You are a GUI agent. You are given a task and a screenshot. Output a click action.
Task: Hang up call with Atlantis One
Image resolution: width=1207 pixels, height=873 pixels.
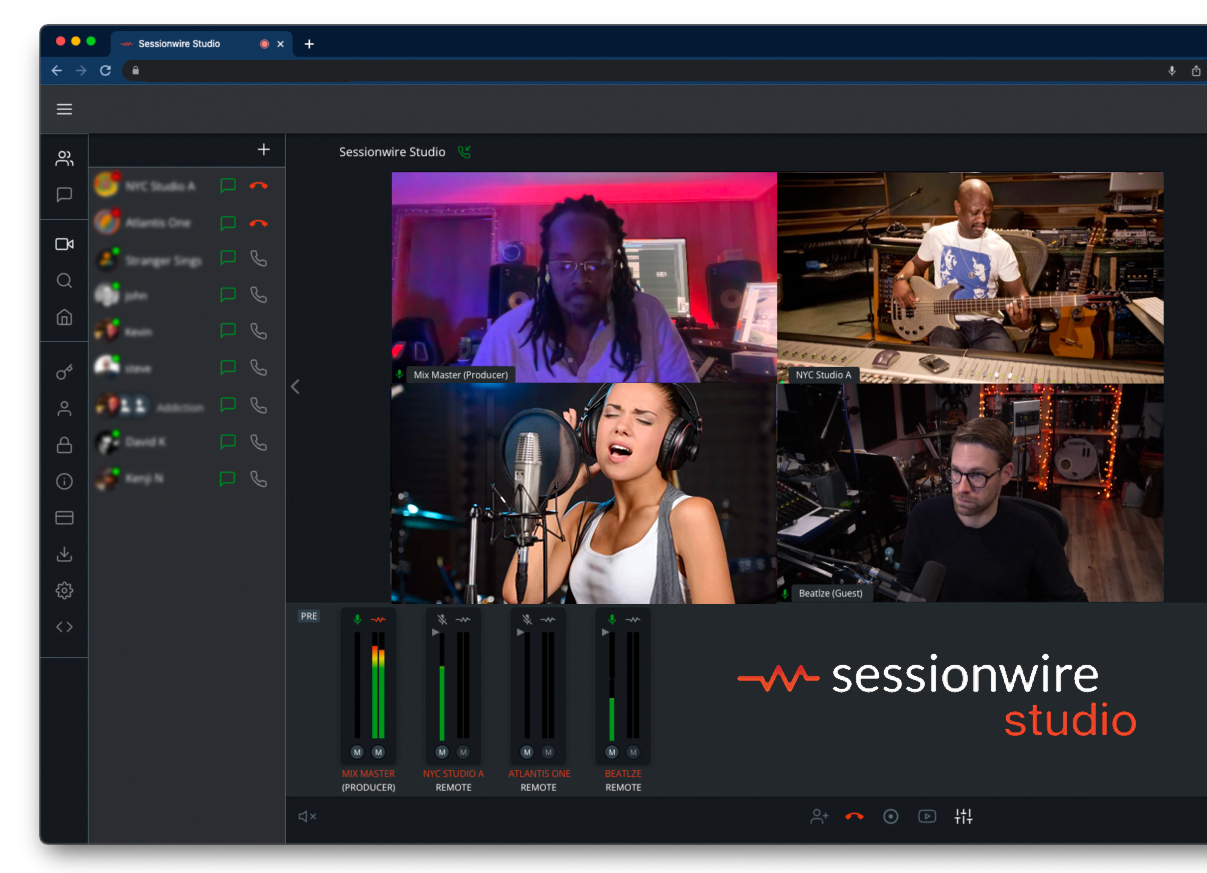[x=258, y=223]
